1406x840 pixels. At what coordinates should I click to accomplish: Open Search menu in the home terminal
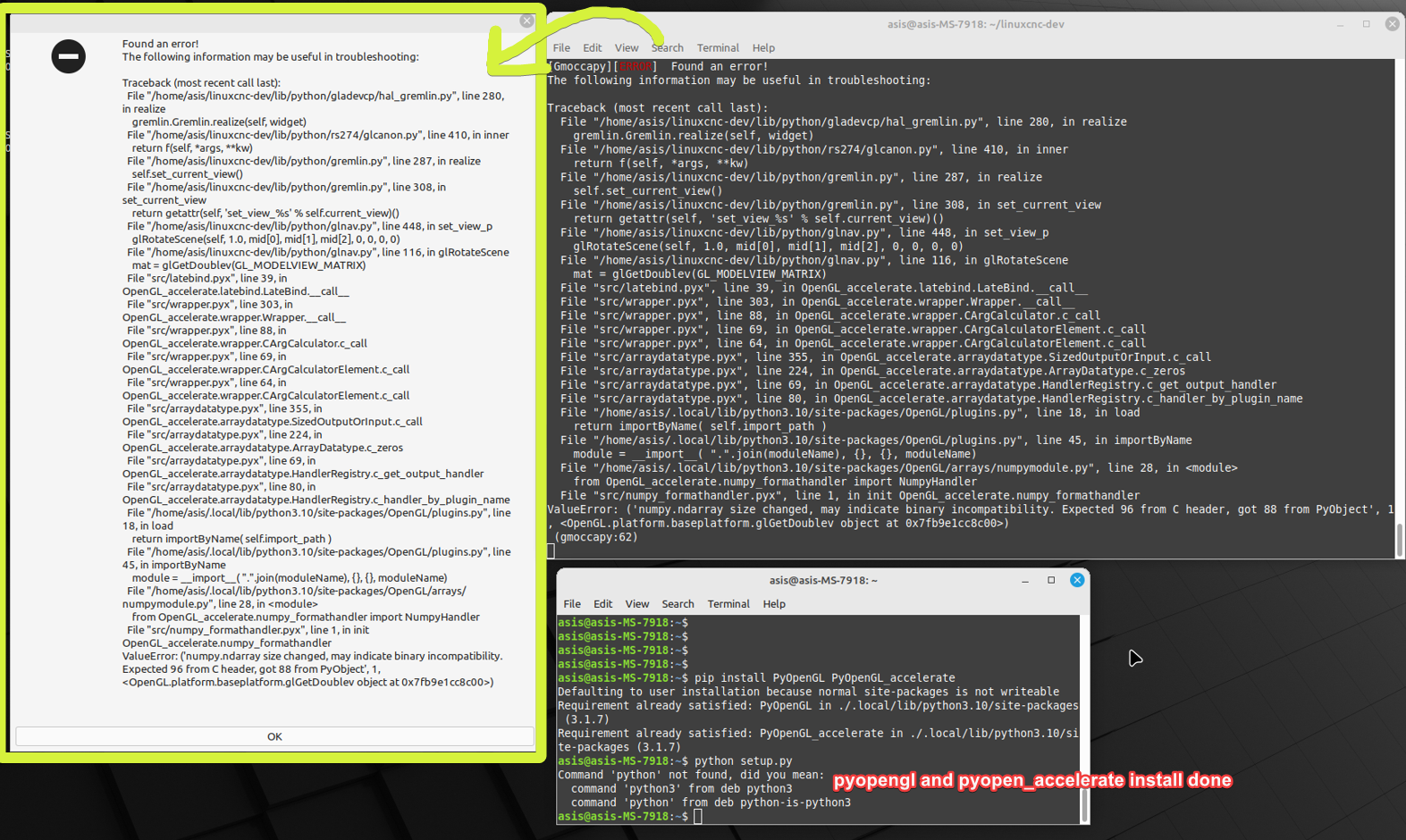[678, 604]
